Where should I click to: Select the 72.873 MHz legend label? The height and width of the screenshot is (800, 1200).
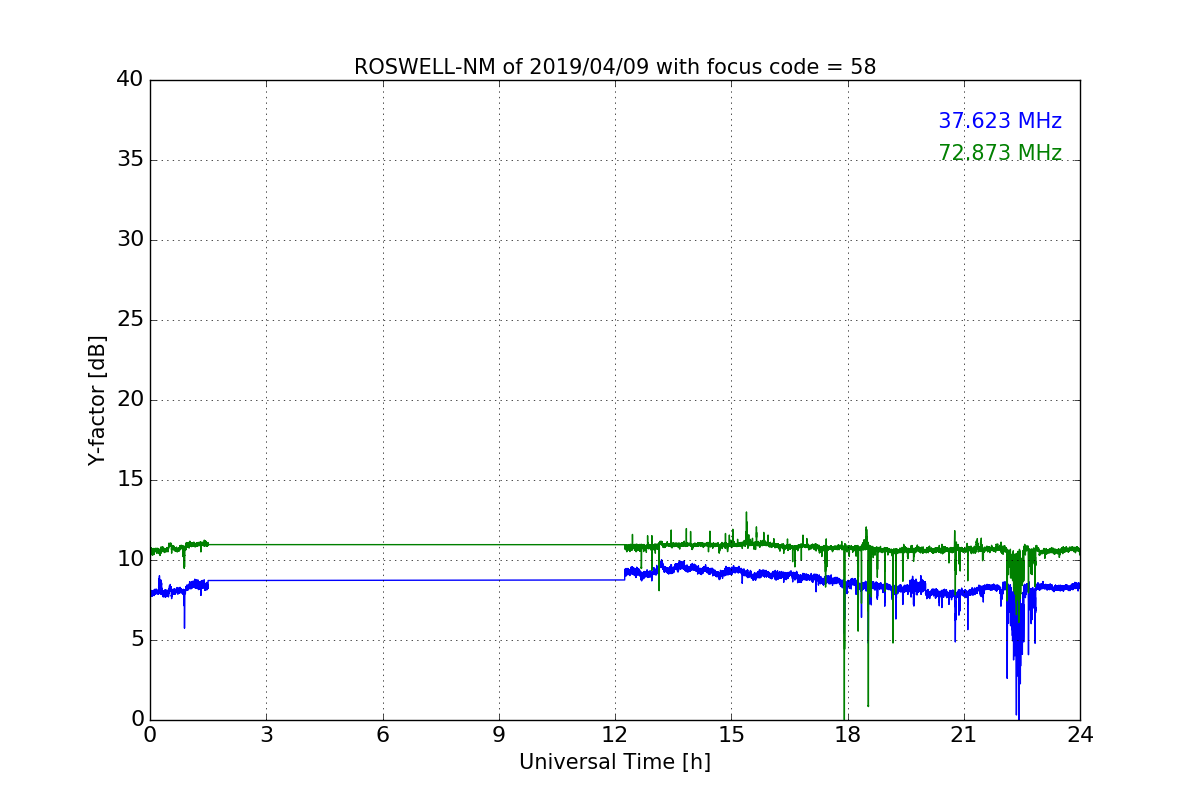click(1000, 153)
